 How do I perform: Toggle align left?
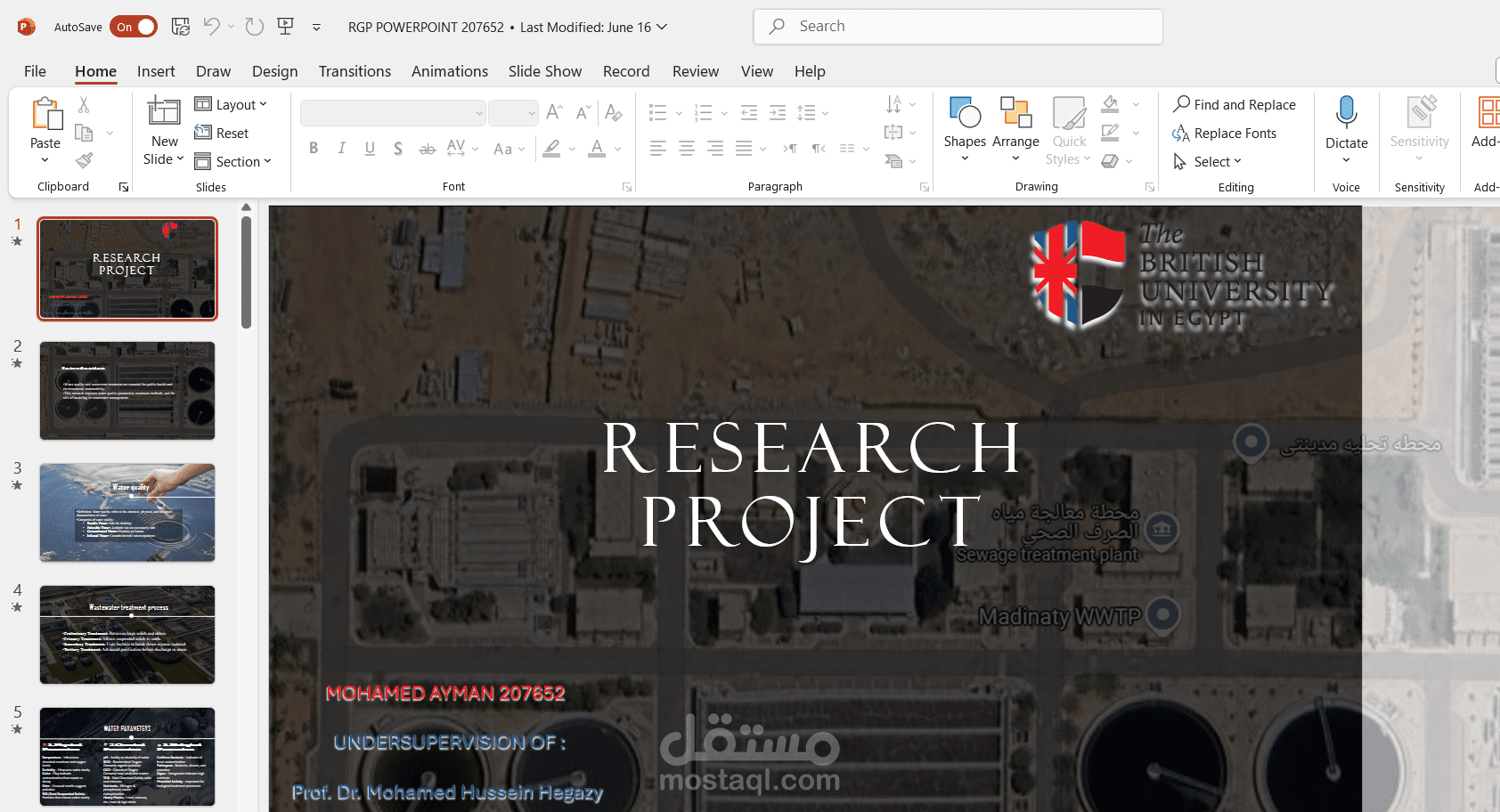point(658,149)
